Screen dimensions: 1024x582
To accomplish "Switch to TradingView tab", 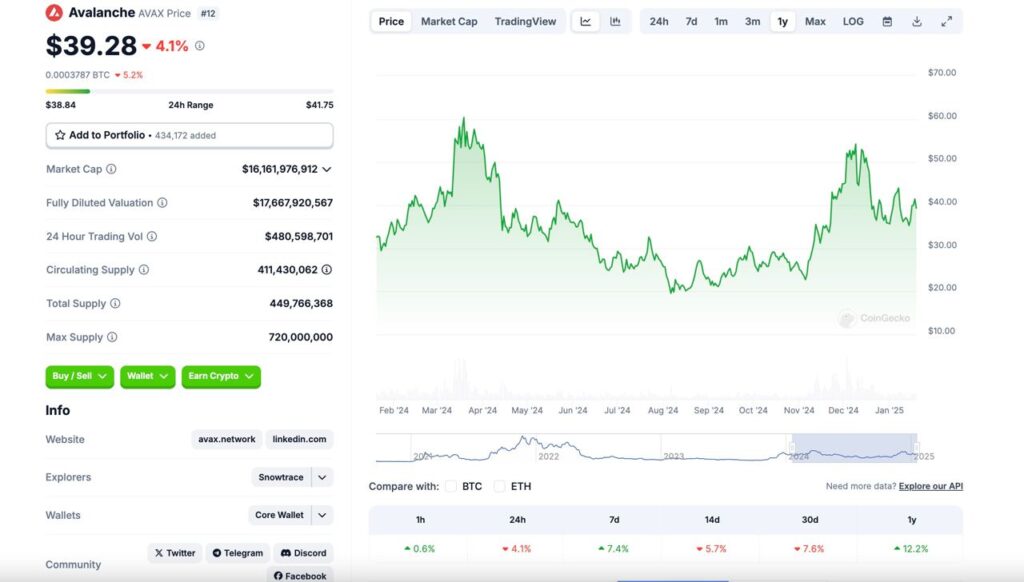I will [525, 22].
